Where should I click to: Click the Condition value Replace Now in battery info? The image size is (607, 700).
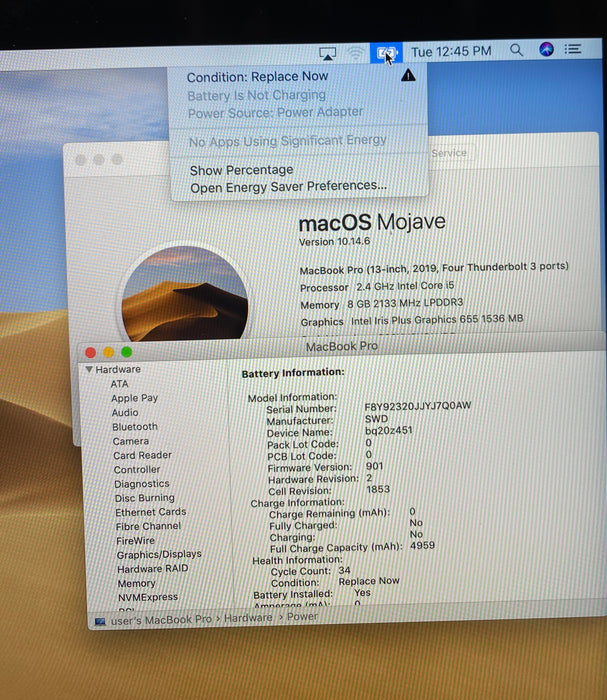(369, 581)
